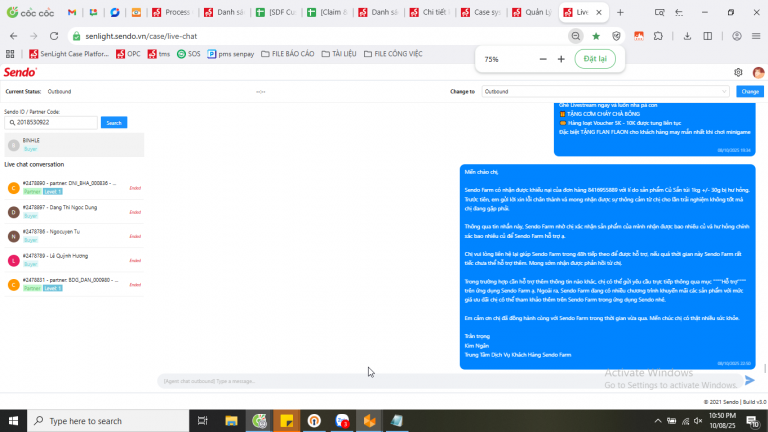Image resolution: width=768 pixels, height=432 pixels.
Task: Select the BINHLE buyer entry
Action: [74, 144]
